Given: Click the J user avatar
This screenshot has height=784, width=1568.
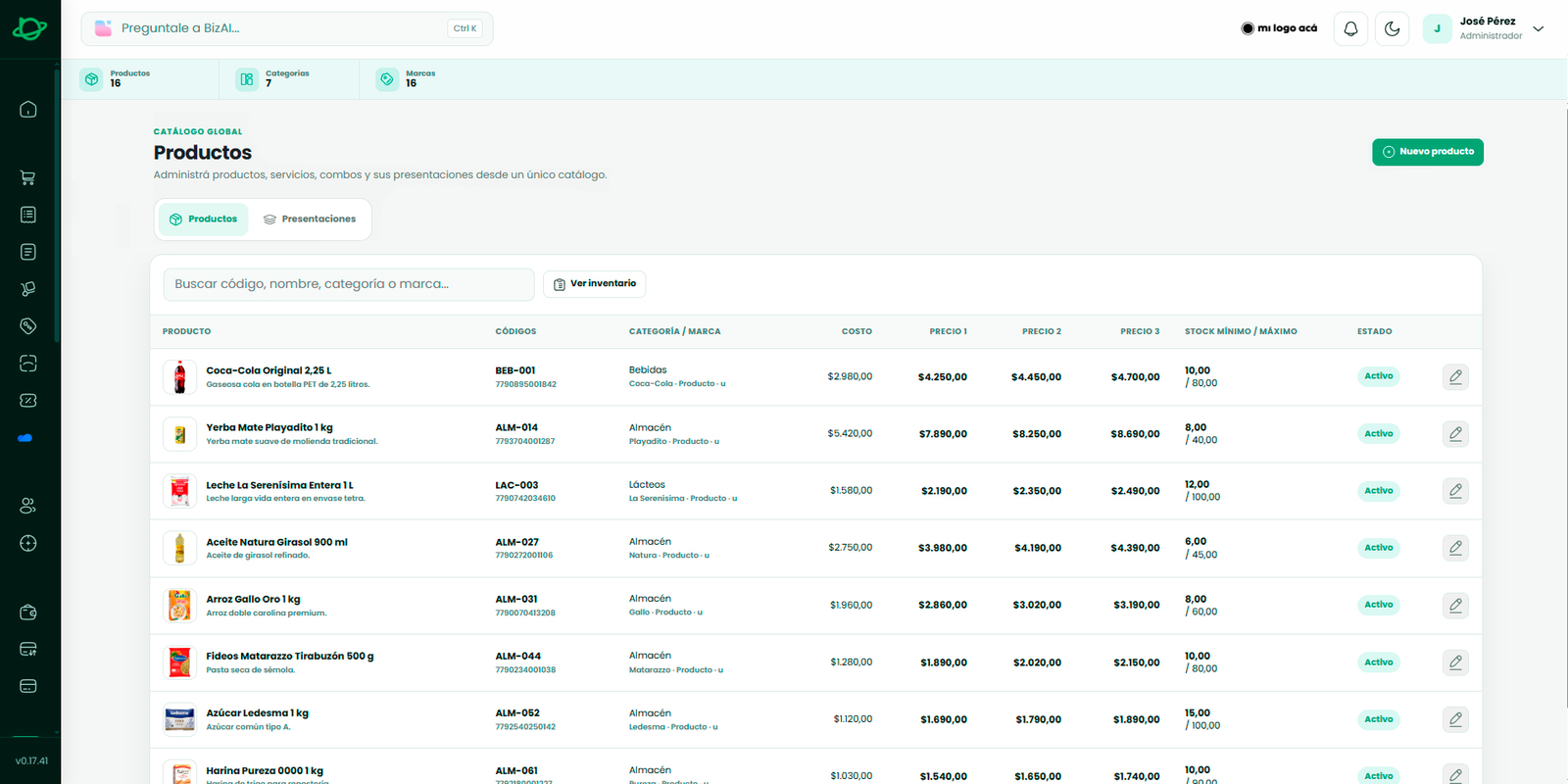Looking at the screenshot, I should pos(1437,28).
